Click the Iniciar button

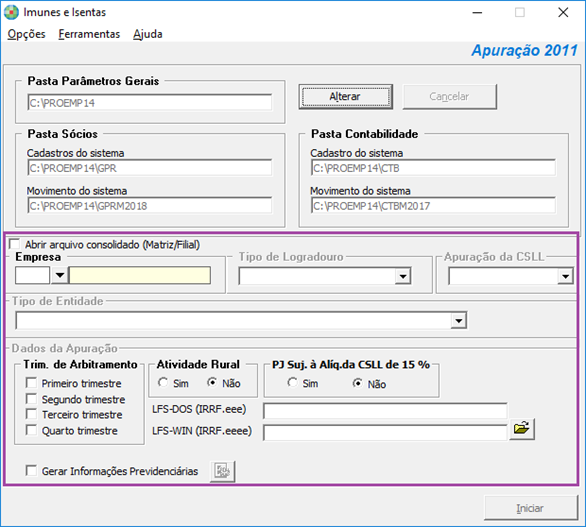531,508
